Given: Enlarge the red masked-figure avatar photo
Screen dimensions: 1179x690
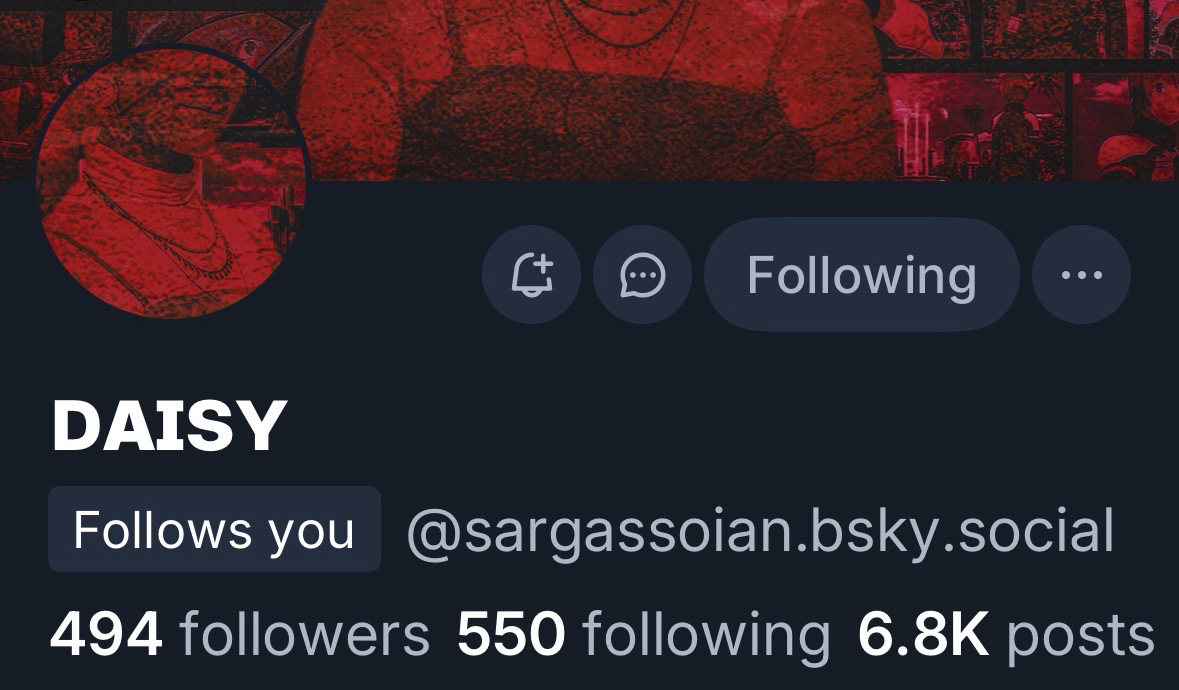Looking at the screenshot, I should [171, 183].
